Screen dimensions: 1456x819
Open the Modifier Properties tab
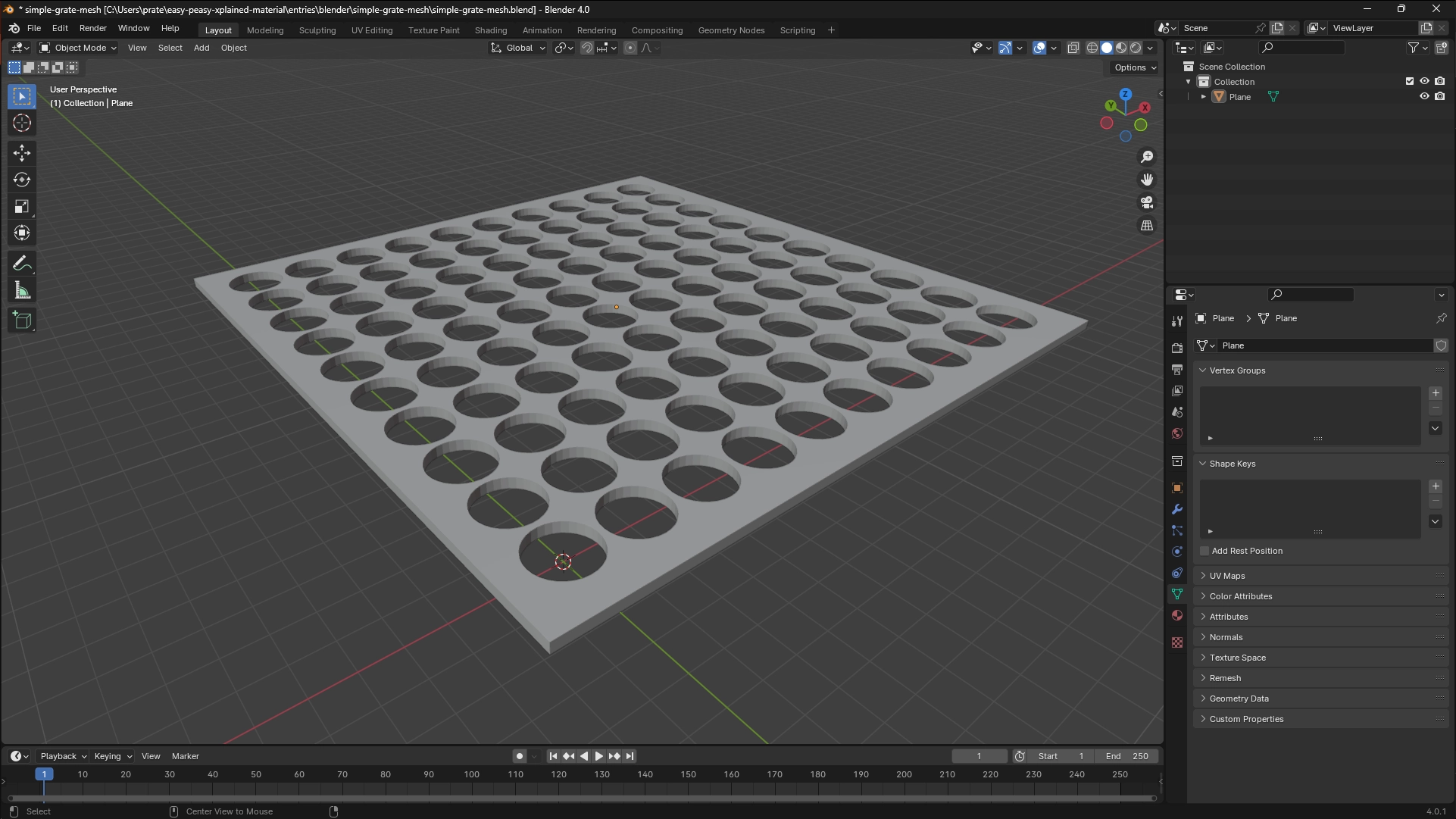point(1177,509)
